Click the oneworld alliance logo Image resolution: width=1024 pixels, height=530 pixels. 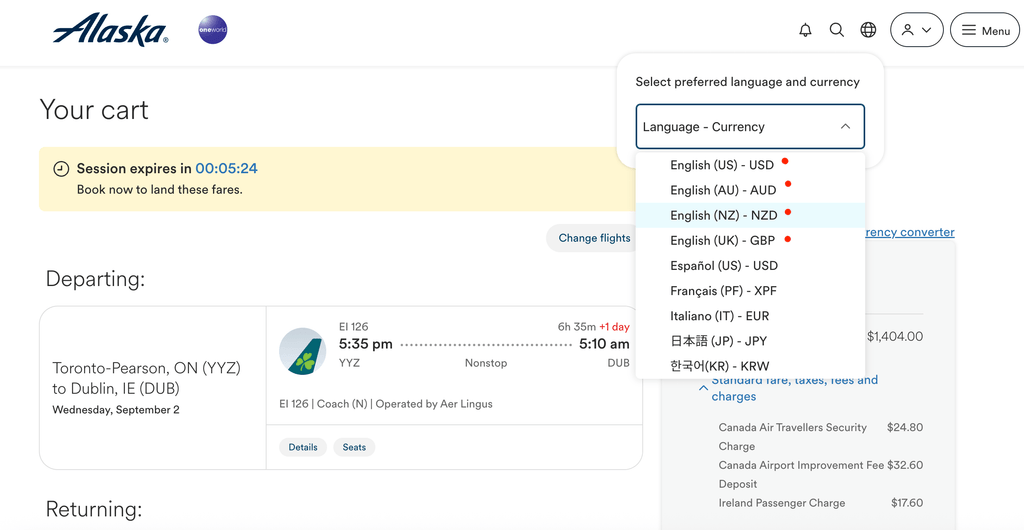click(x=213, y=30)
